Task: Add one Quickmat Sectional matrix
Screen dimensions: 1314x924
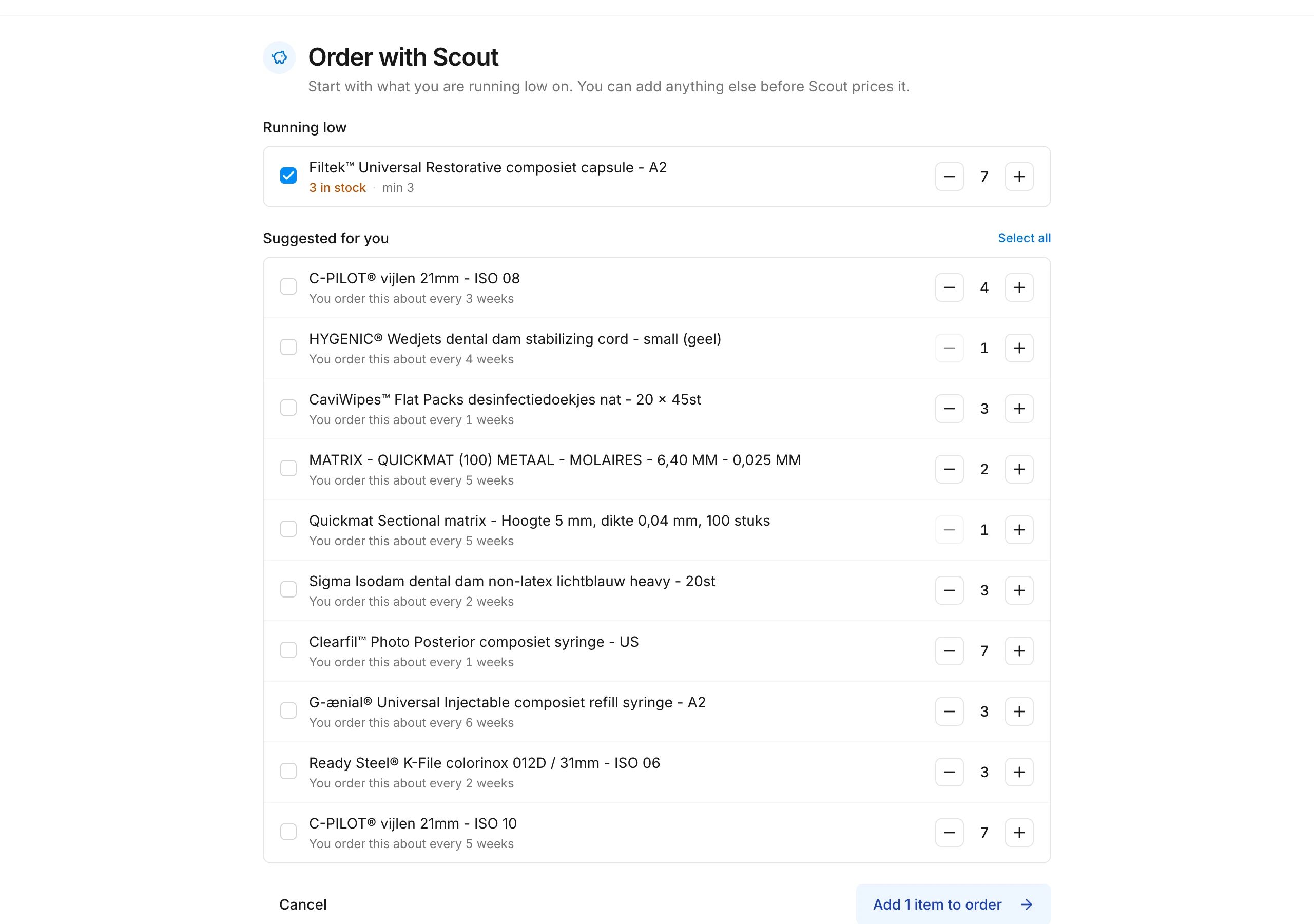Action: click(x=1019, y=530)
